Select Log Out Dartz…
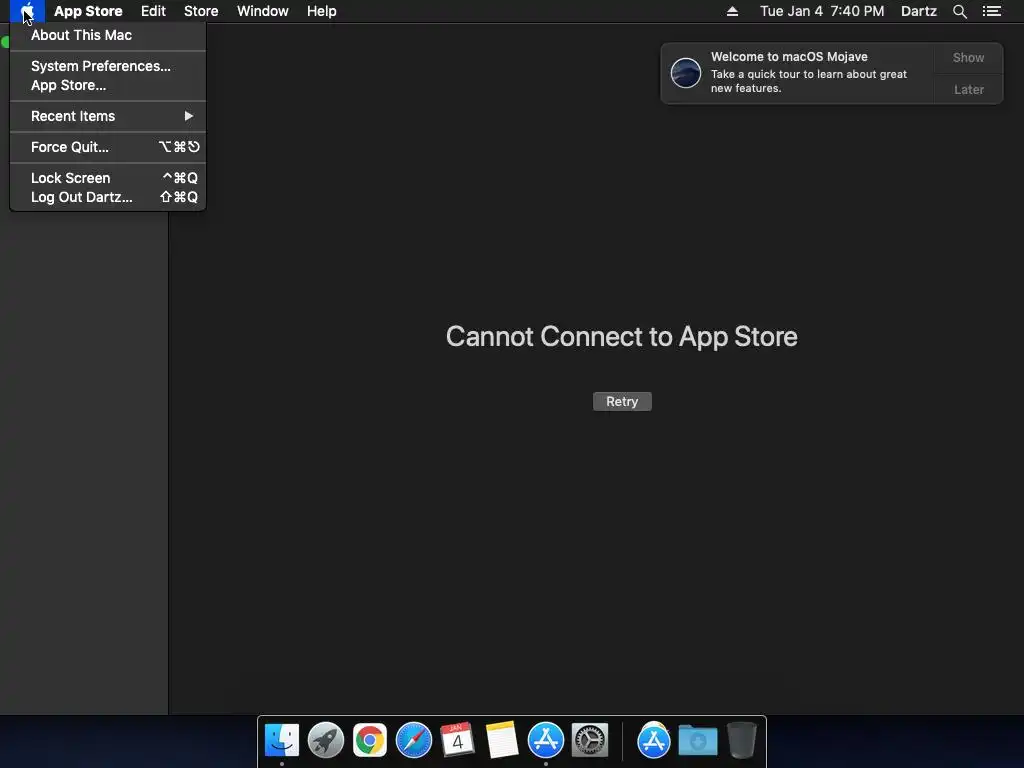The height and width of the screenshot is (768, 1024). click(x=108, y=197)
